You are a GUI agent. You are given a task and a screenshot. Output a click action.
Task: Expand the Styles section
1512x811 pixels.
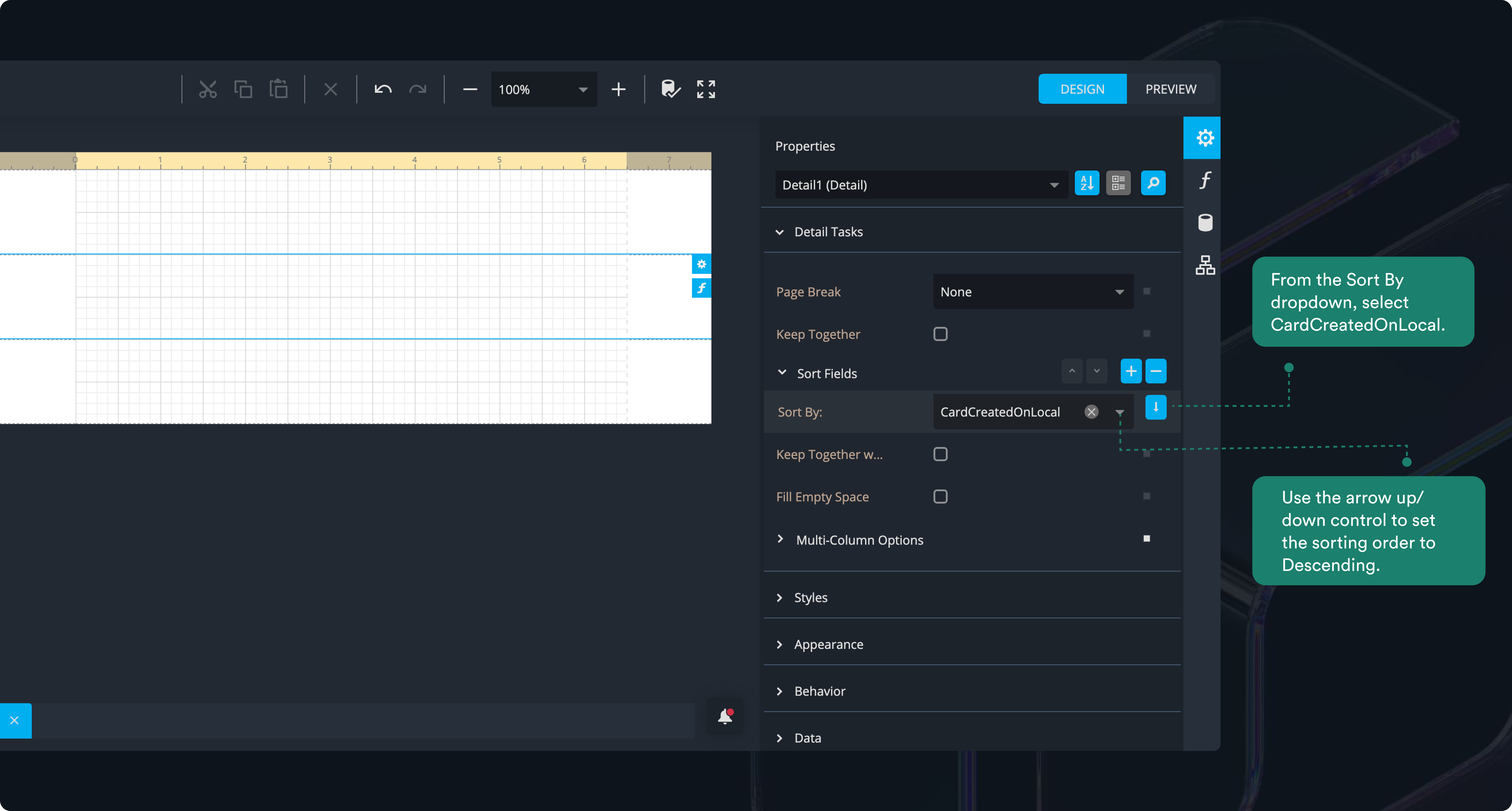click(779, 598)
